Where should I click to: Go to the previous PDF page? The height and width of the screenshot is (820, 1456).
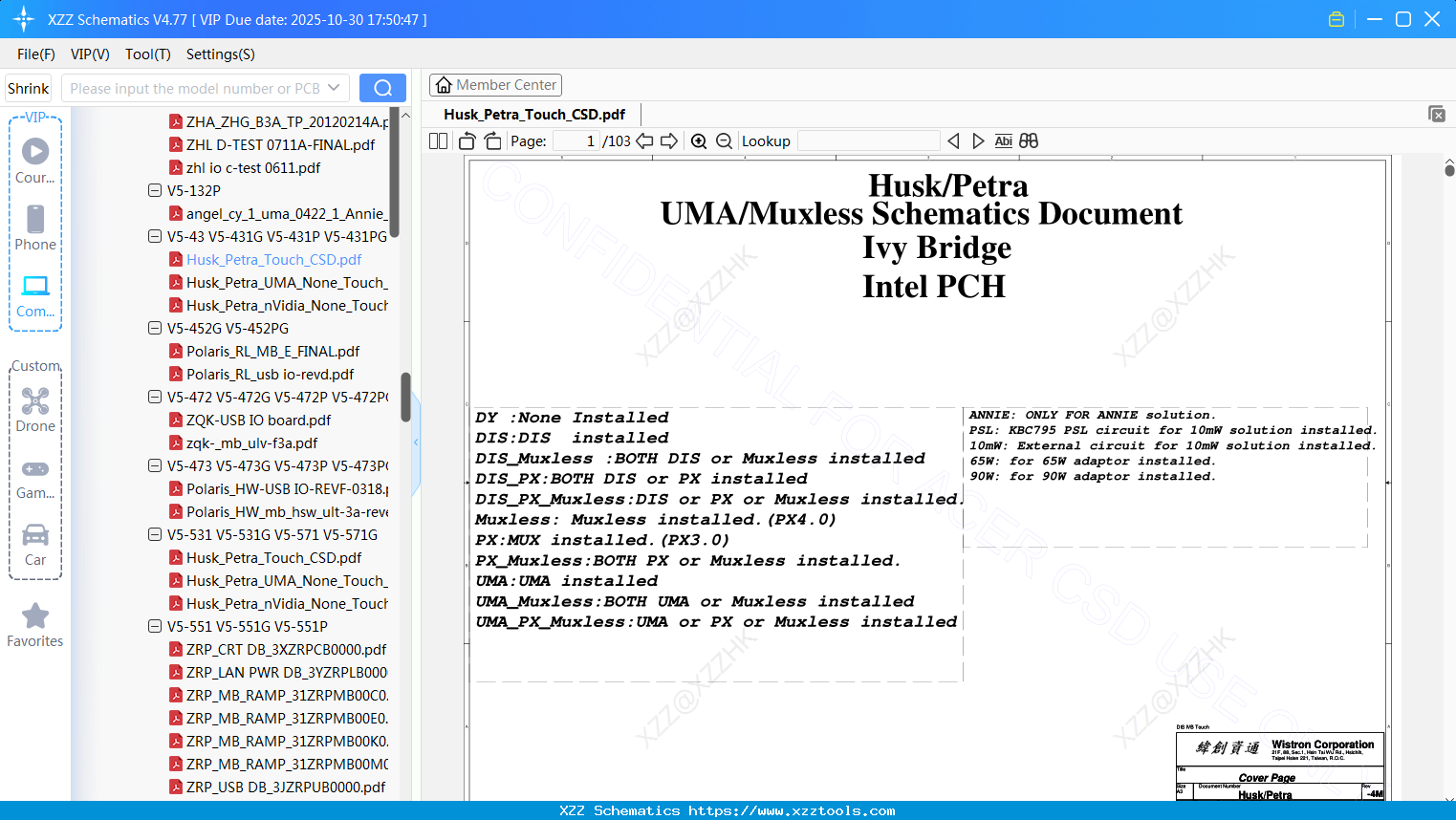[645, 141]
